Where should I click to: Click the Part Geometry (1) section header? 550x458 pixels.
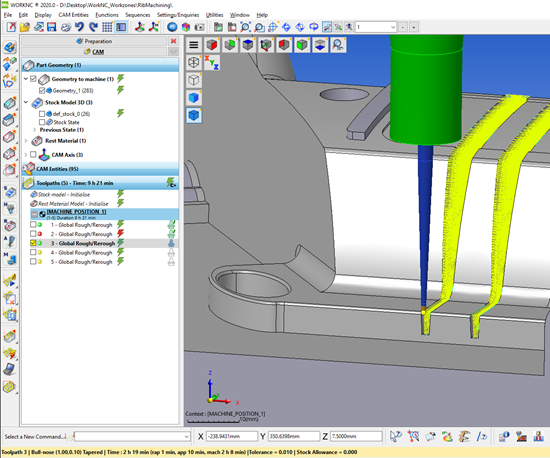pyautogui.click(x=100, y=65)
